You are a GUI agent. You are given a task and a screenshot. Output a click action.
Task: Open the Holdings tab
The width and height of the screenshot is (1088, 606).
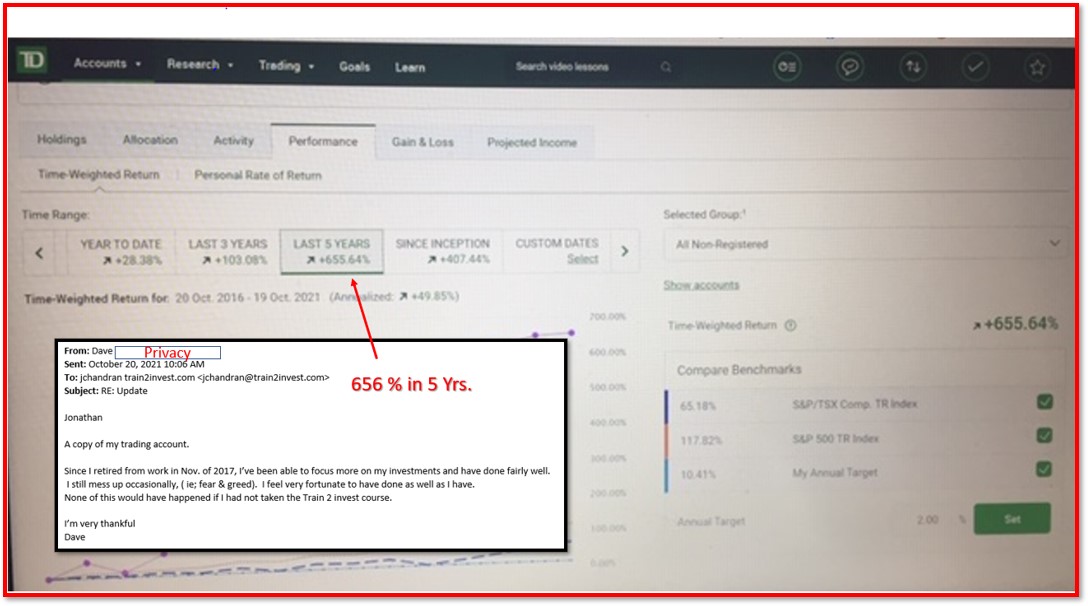(x=62, y=140)
